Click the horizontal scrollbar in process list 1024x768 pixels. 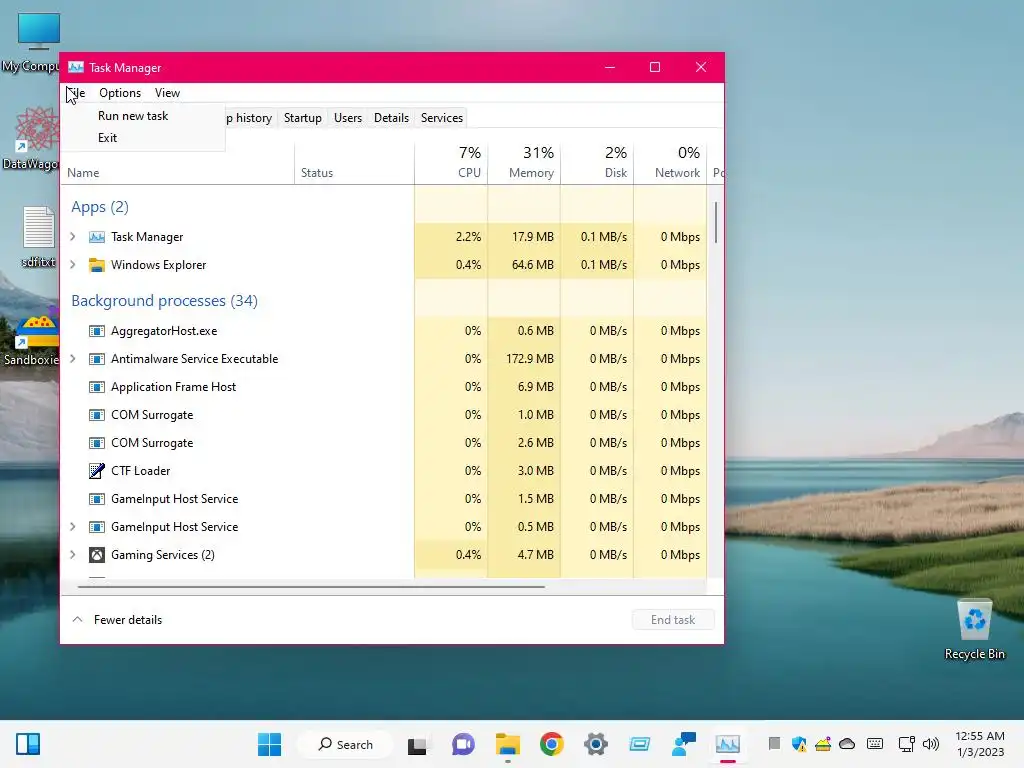[311, 586]
